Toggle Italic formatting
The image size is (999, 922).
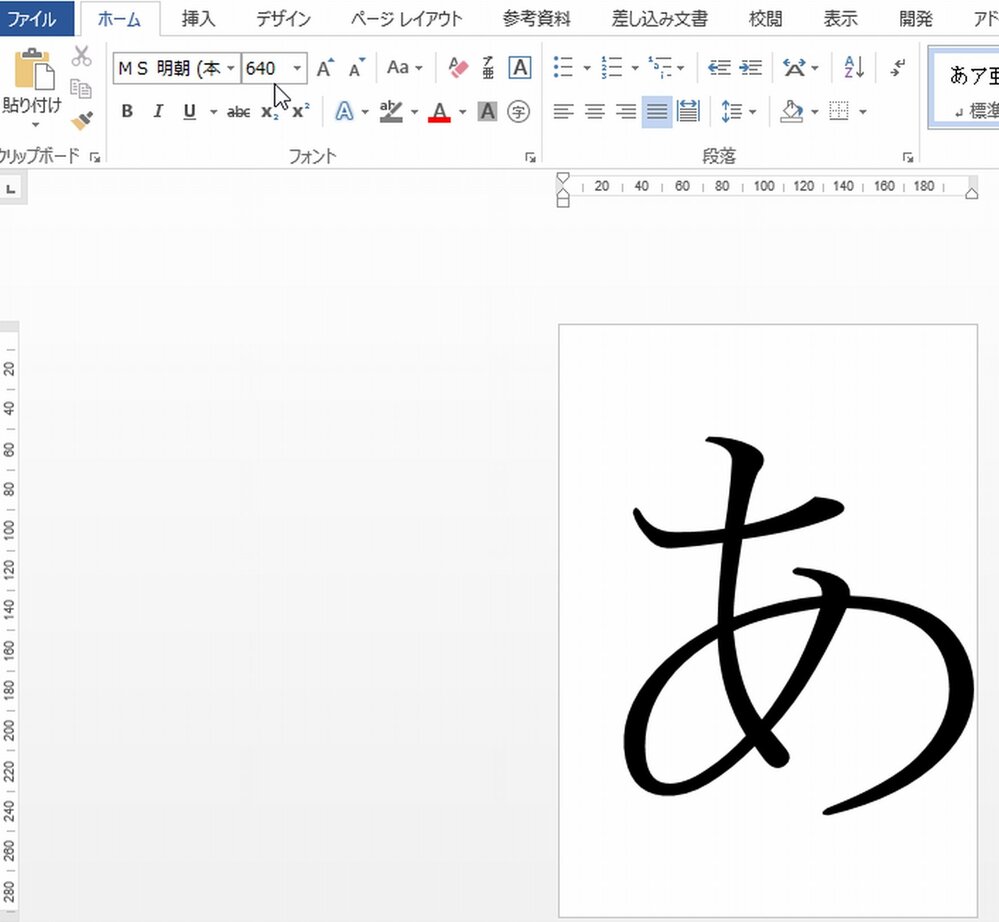tap(157, 112)
